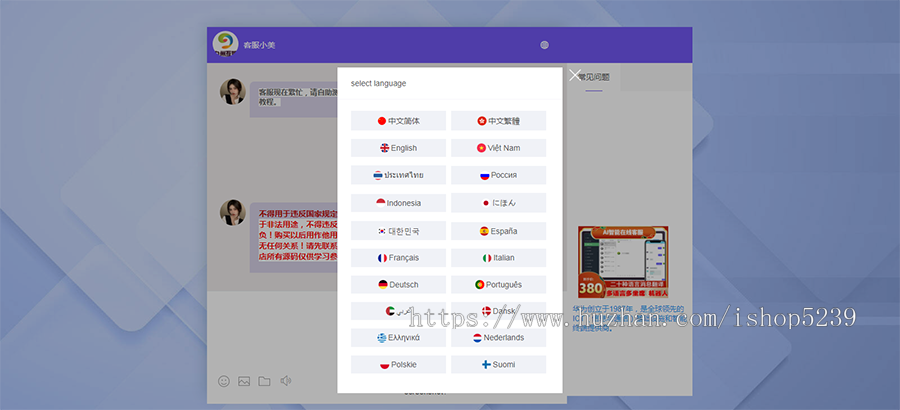Image resolution: width=900 pixels, height=410 pixels.
Task: Choose Français language button
Action: tap(398, 258)
